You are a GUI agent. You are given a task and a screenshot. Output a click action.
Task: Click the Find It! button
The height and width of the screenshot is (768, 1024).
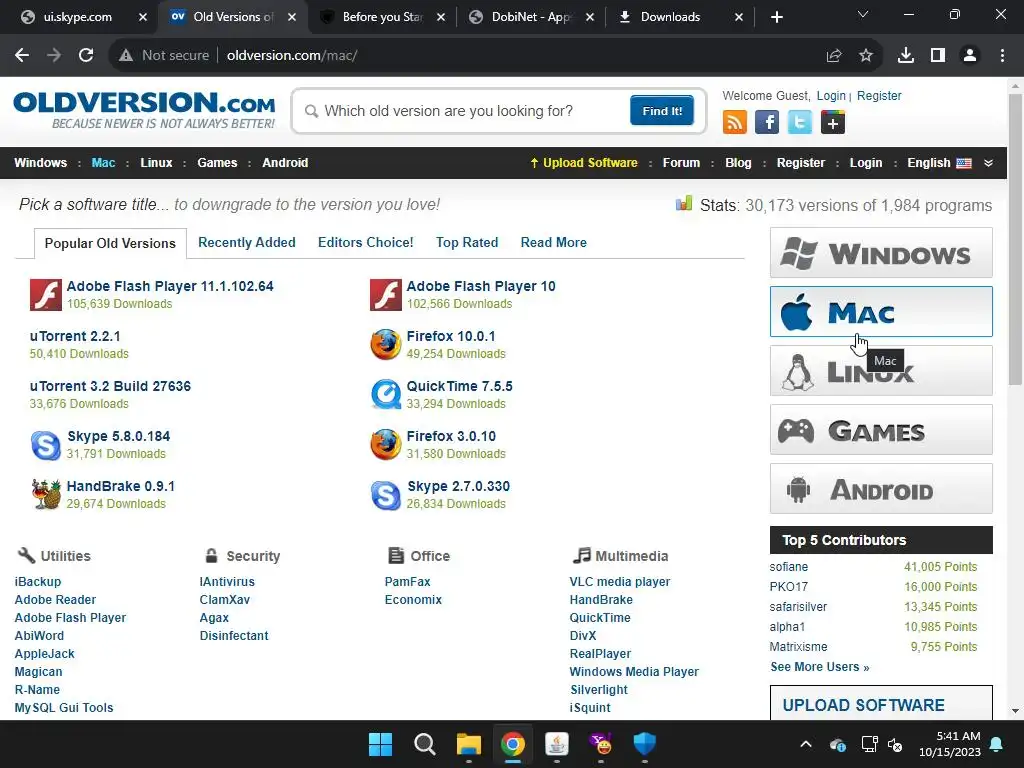662,110
